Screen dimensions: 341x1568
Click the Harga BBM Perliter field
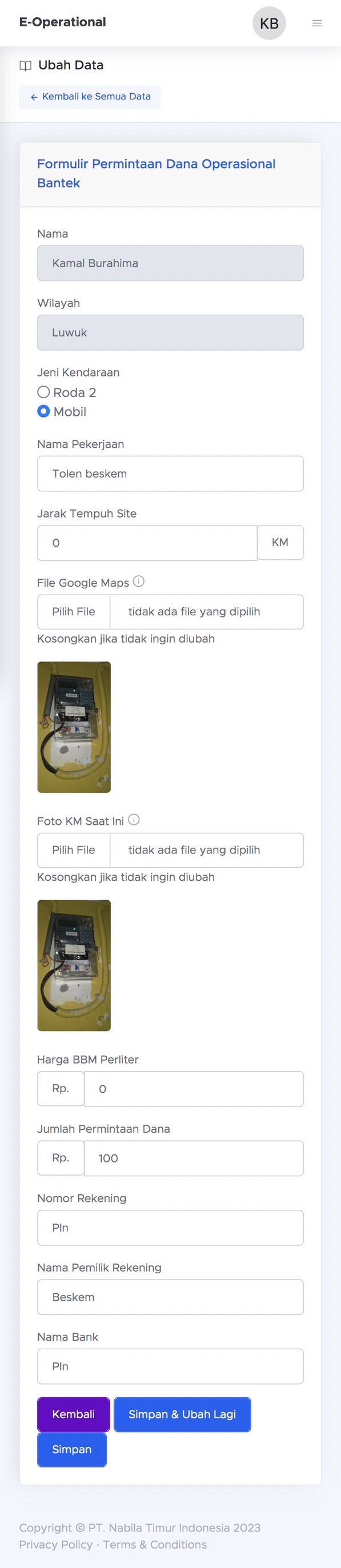[194, 1089]
